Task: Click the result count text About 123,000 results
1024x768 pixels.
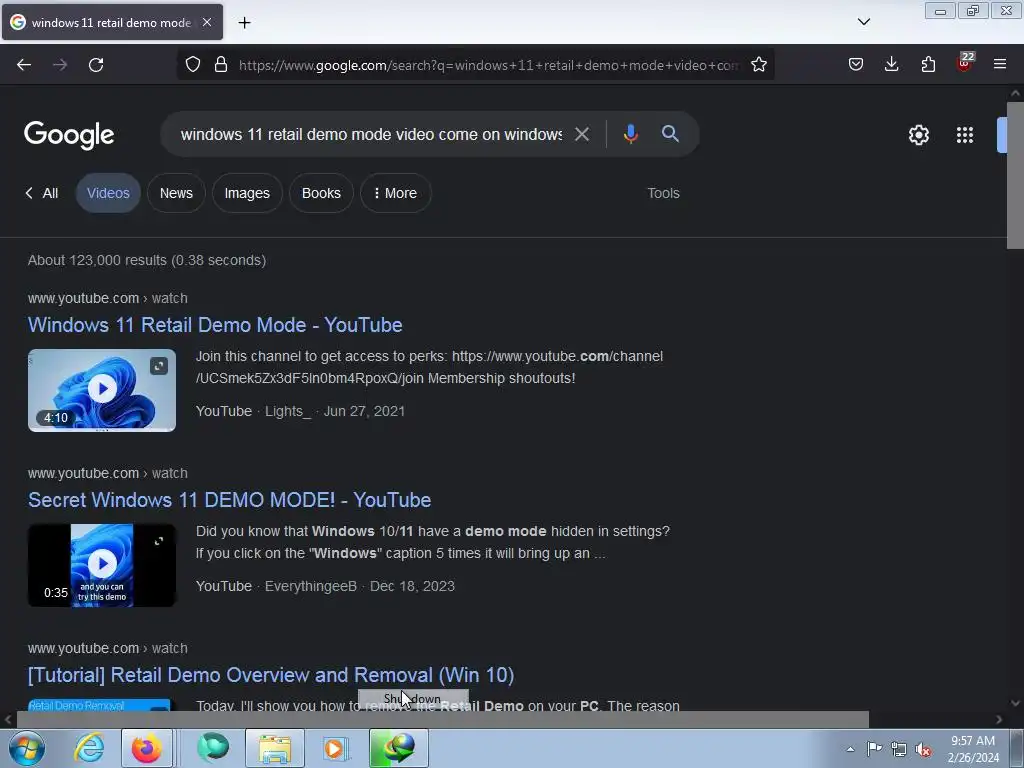Action: (x=147, y=261)
